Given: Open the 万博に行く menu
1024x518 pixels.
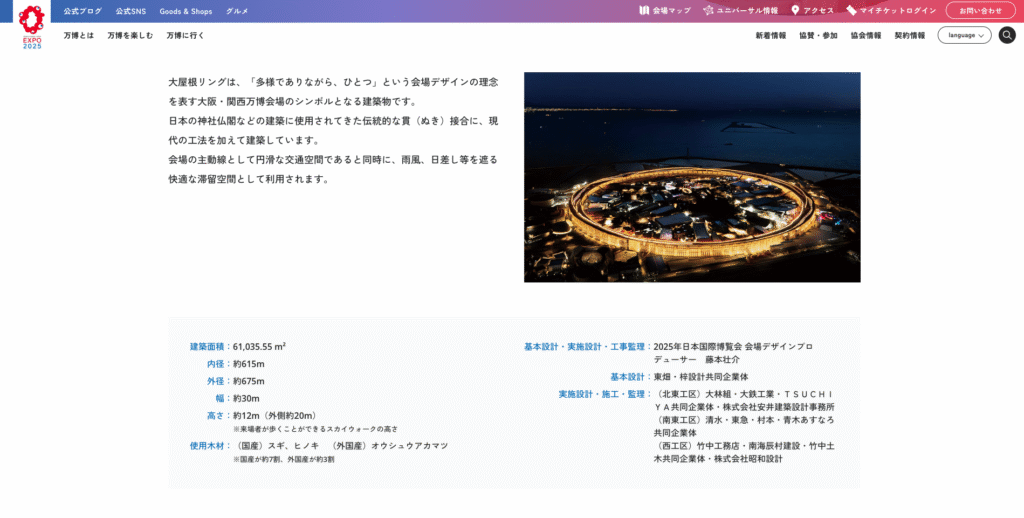Looking at the screenshot, I should click(x=185, y=35).
